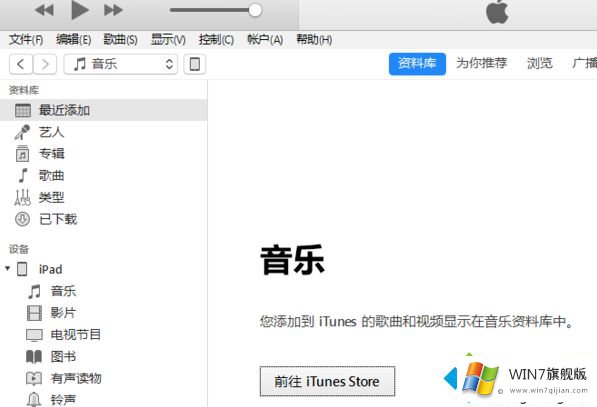This screenshot has width=597, height=407.
Task: Open the 编辑(E) menu
Action: pos(73,39)
